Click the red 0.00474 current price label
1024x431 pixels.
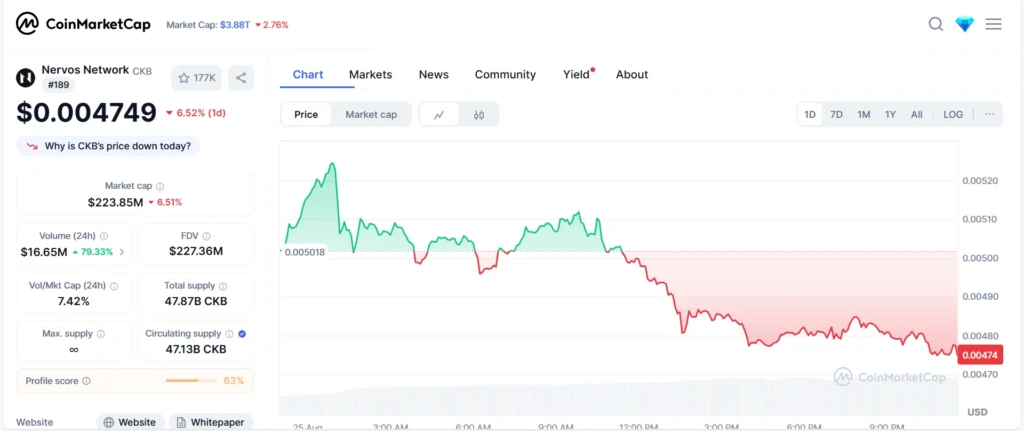coord(978,355)
